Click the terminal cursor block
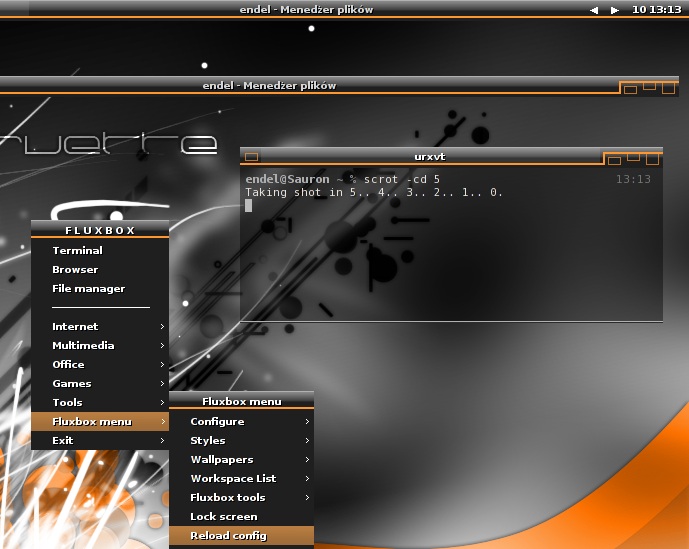689x549 pixels. pyautogui.click(x=249, y=205)
